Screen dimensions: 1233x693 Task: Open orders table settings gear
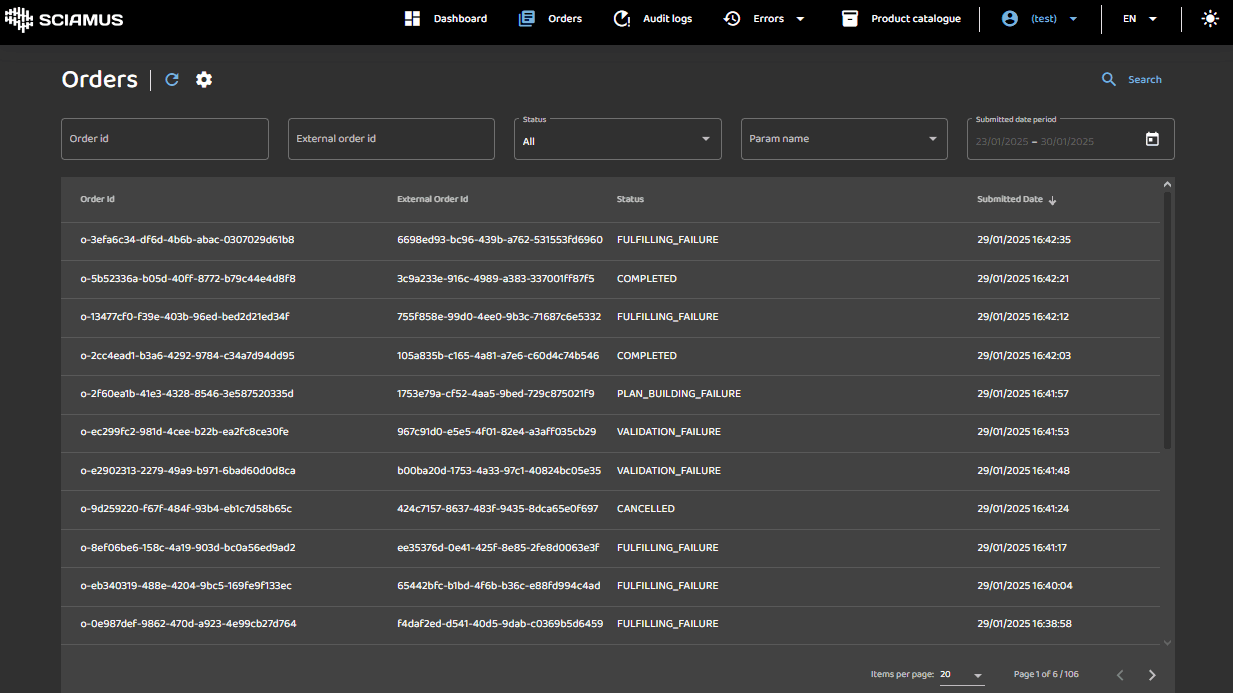[x=204, y=80]
